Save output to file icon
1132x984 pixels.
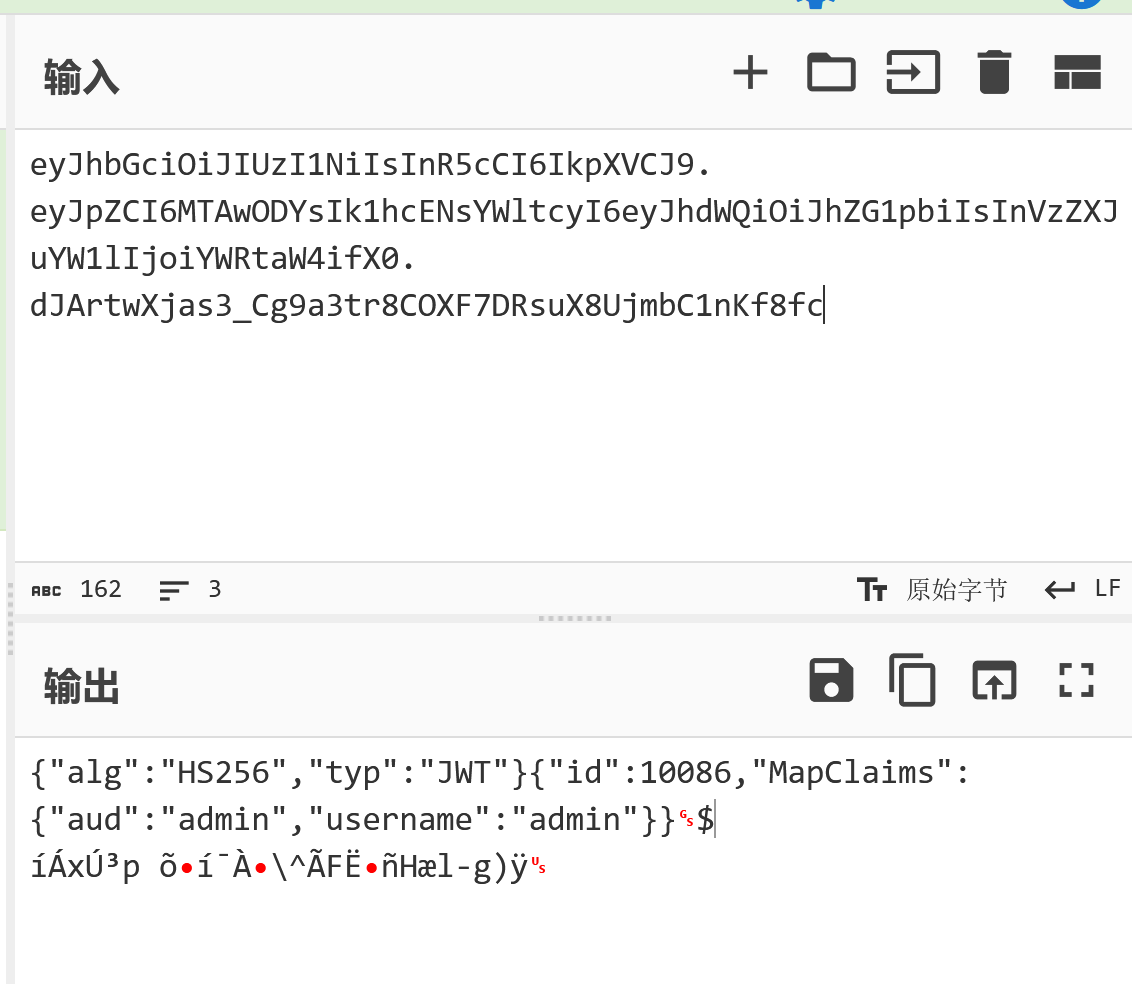(x=831, y=680)
